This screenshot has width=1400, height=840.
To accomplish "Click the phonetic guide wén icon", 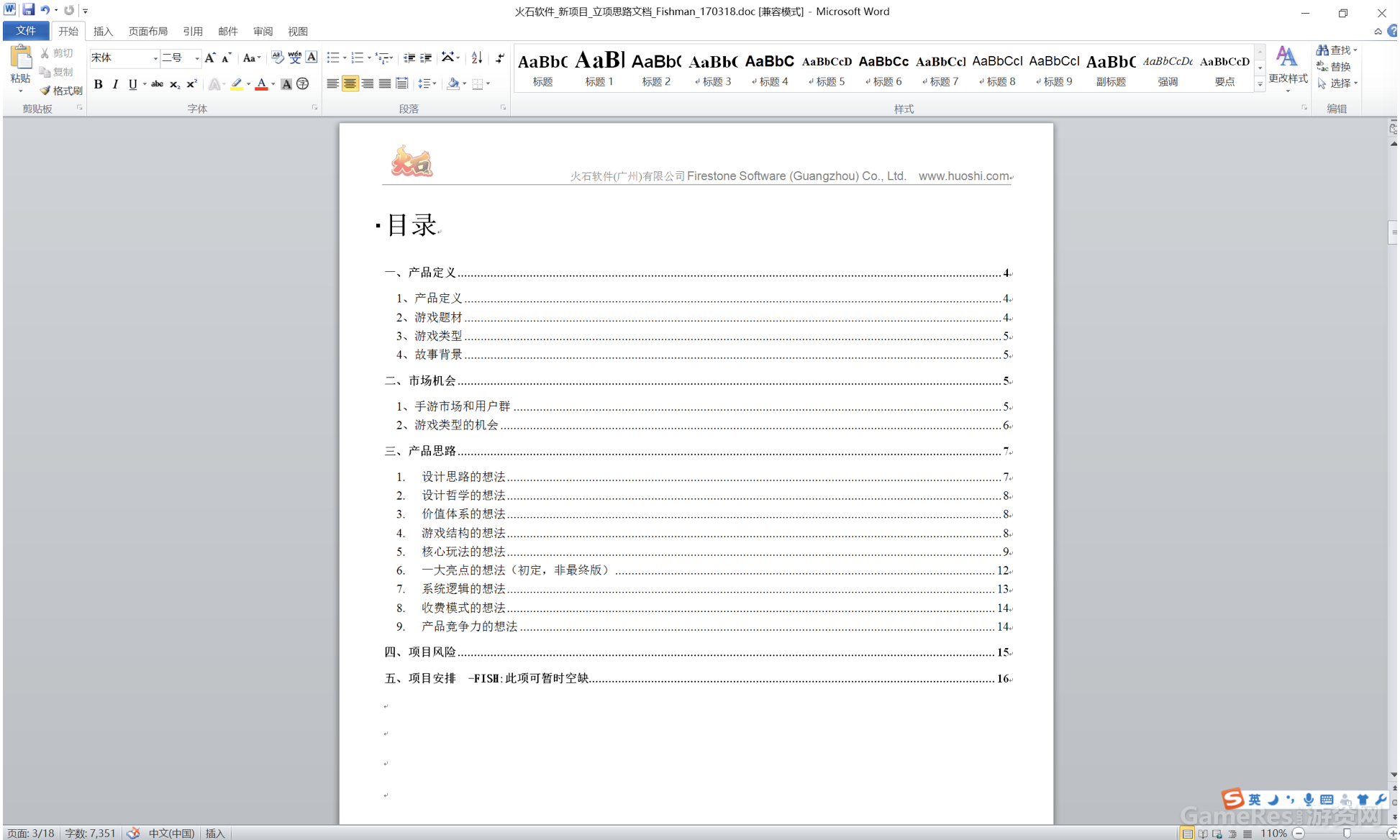I will click(x=294, y=58).
